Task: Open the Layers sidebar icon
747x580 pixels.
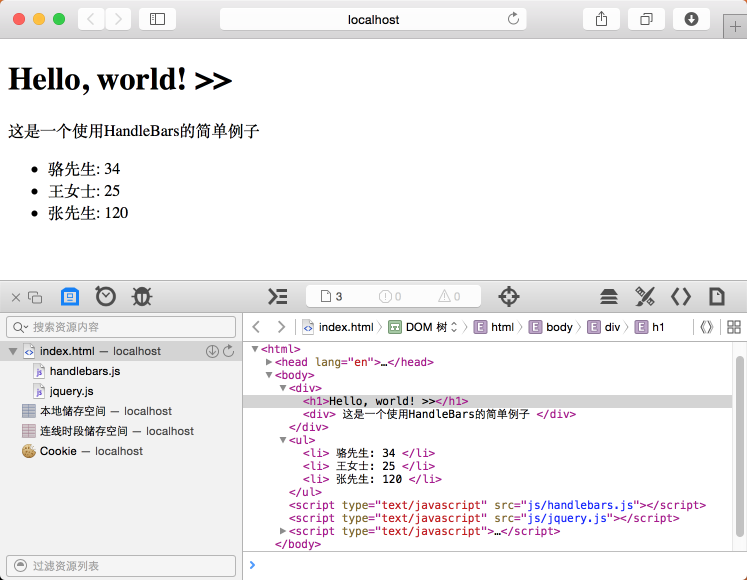Action: 609,296
